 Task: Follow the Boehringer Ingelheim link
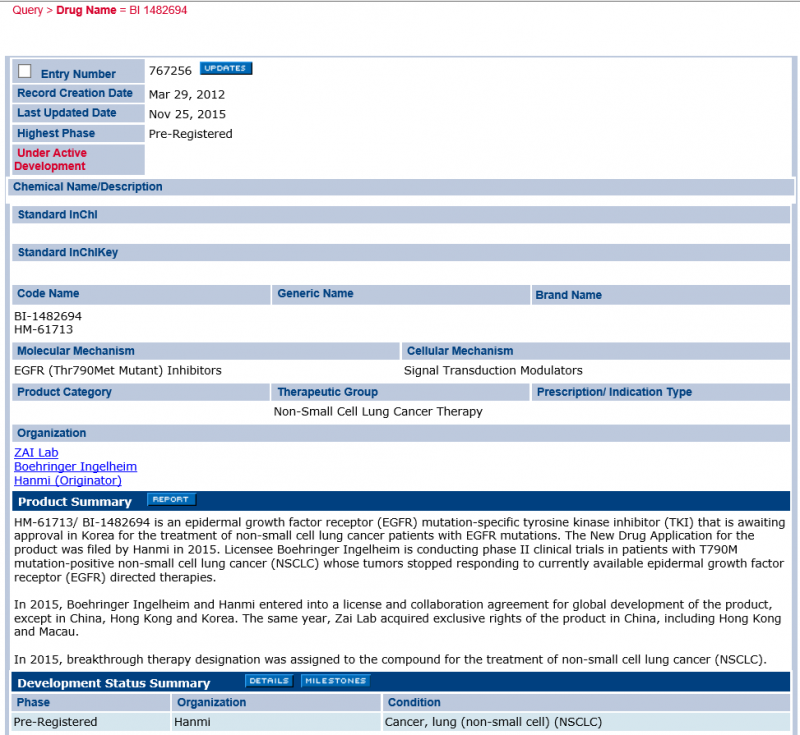click(76, 466)
